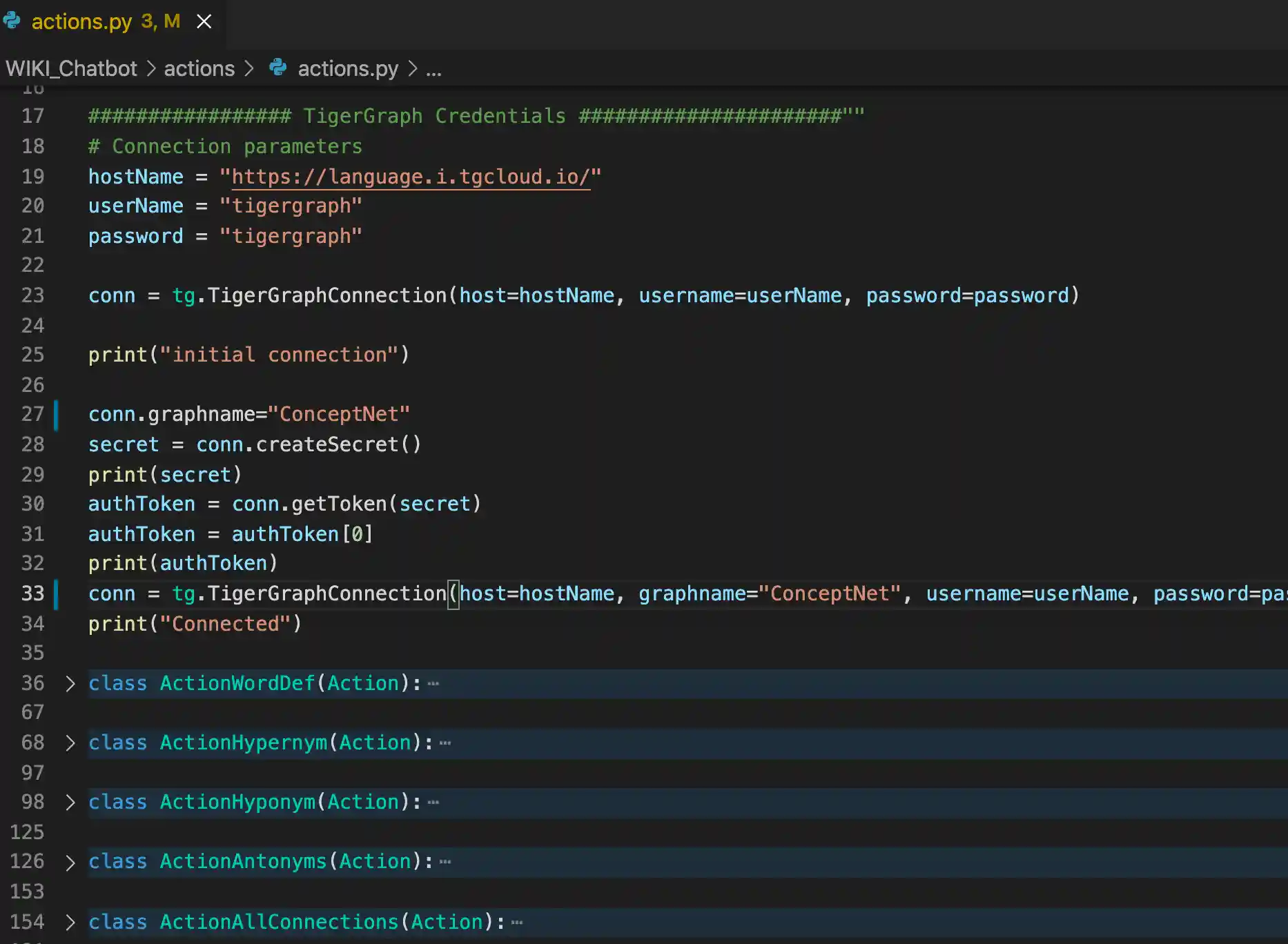Click line number 33 in gutter
Screen dimensions: 1288x944
(x=32, y=594)
